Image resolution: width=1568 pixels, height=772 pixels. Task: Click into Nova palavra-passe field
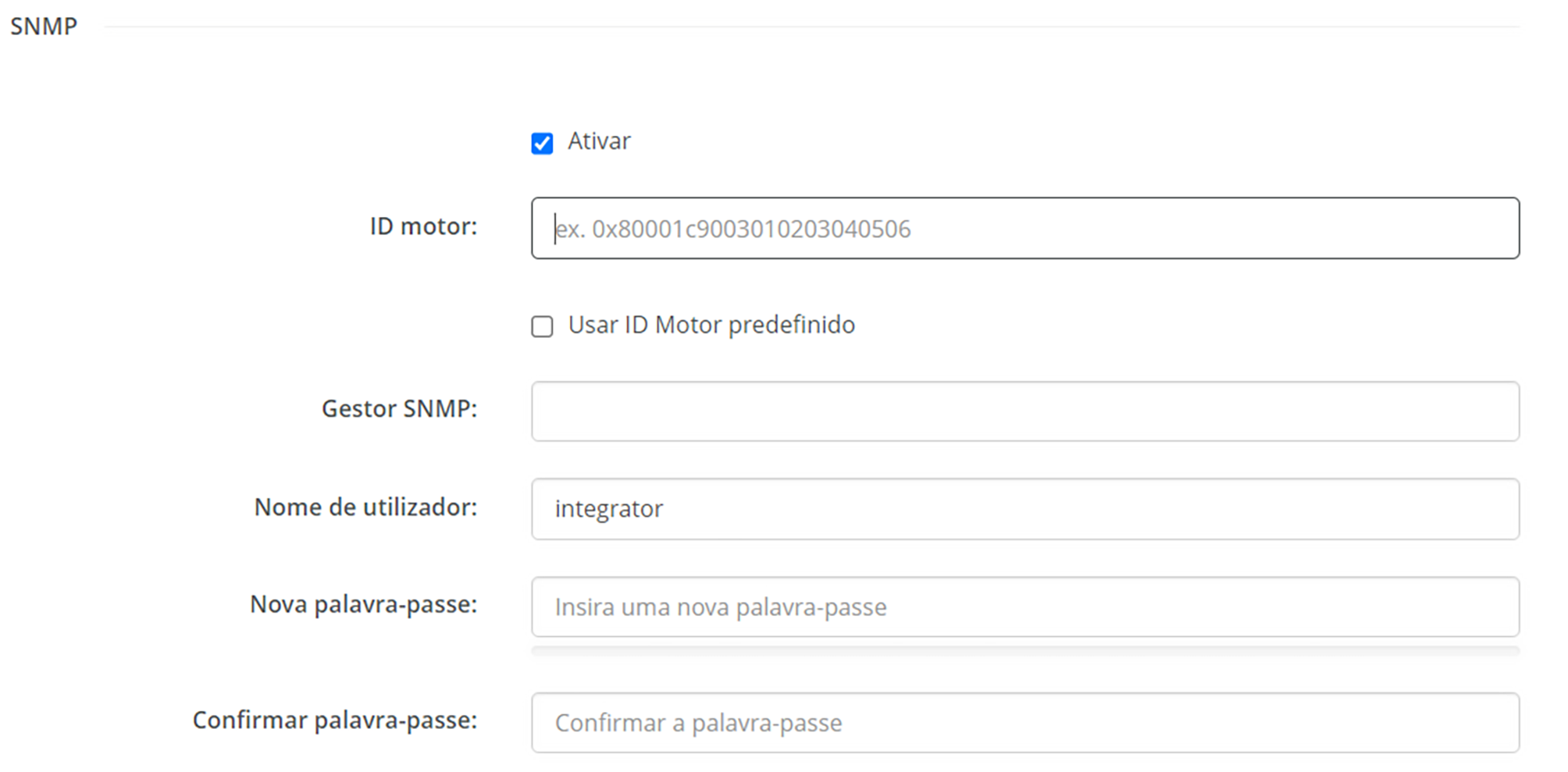[1025, 607]
